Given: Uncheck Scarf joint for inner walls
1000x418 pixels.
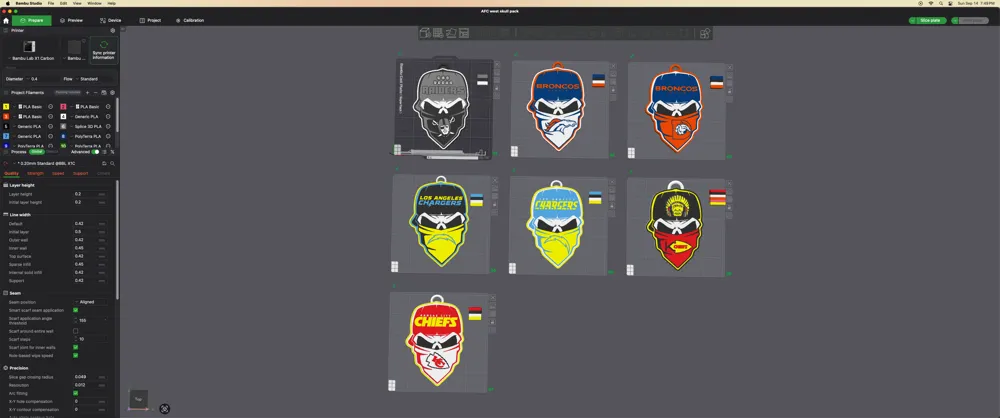Looking at the screenshot, I should click(x=75, y=347).
